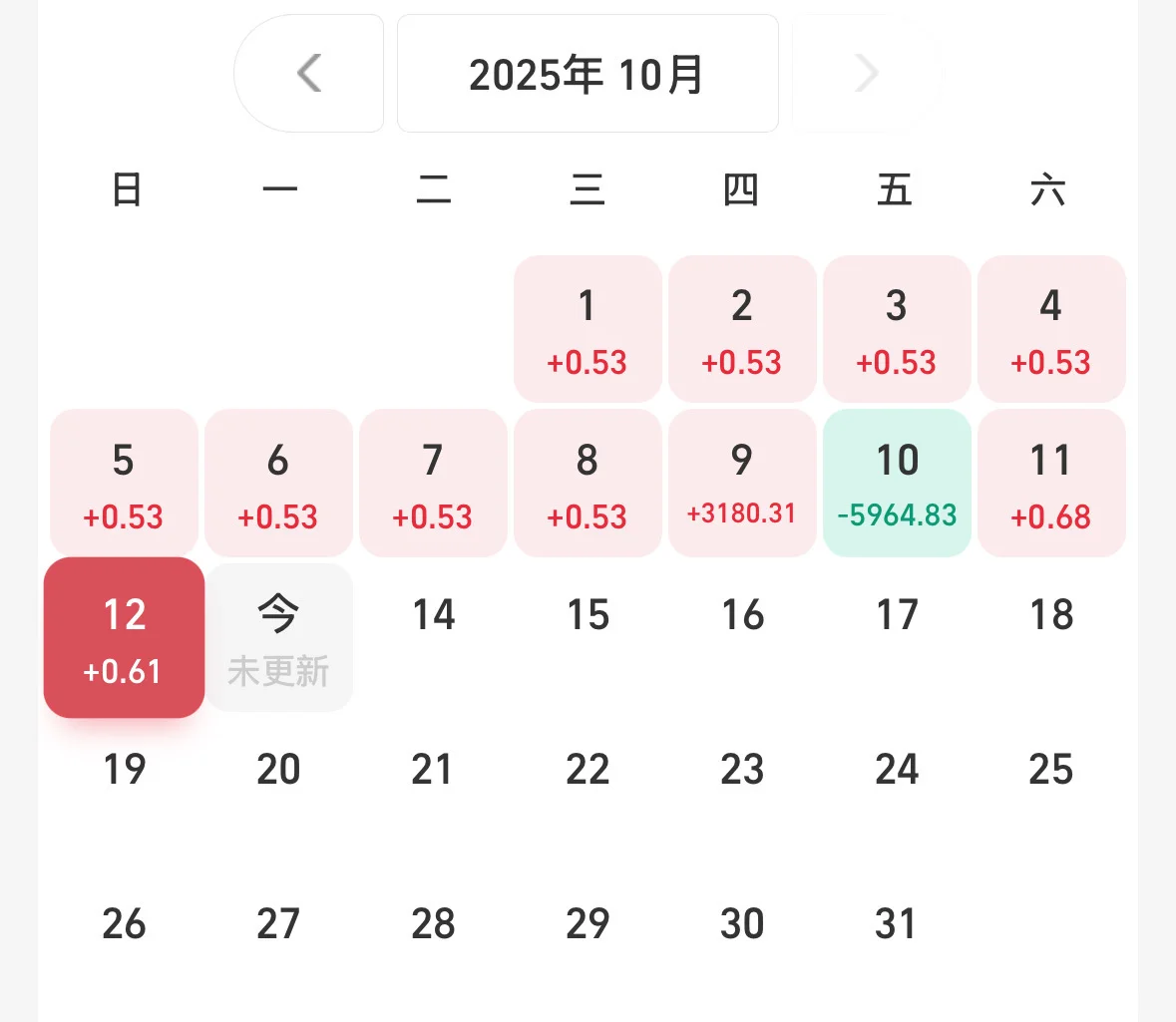
Task: Select day 25 in the calendar
Action: [x=1051, y=770]
